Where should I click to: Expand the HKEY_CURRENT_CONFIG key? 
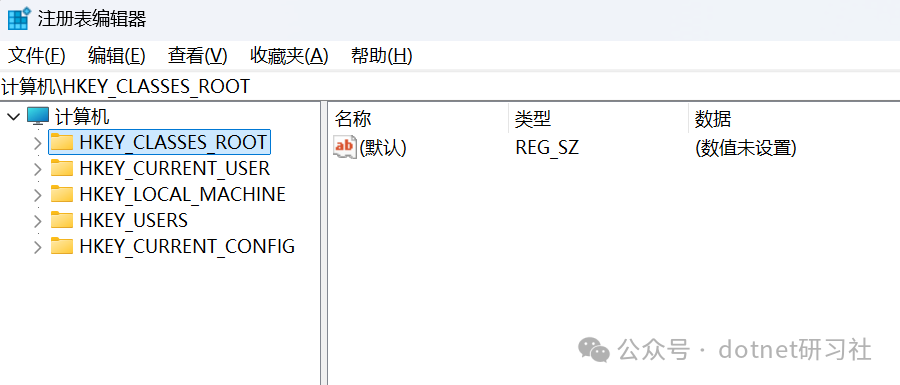tap(38, 247)
